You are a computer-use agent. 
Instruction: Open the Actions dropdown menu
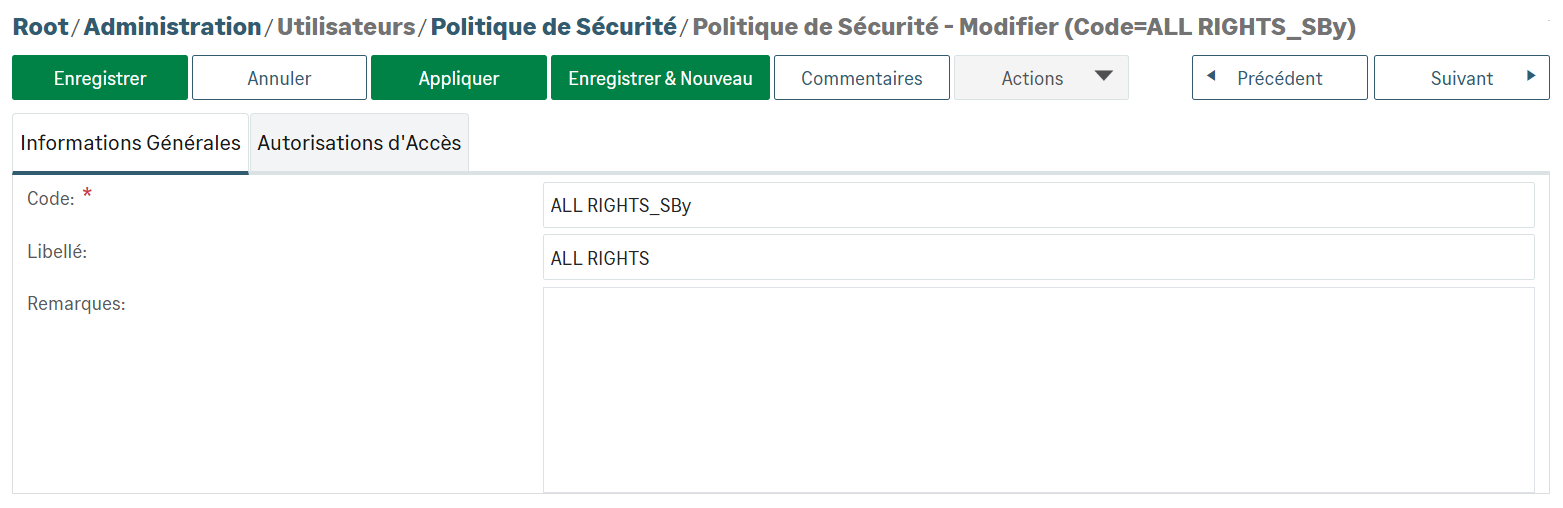[1033, 78]
